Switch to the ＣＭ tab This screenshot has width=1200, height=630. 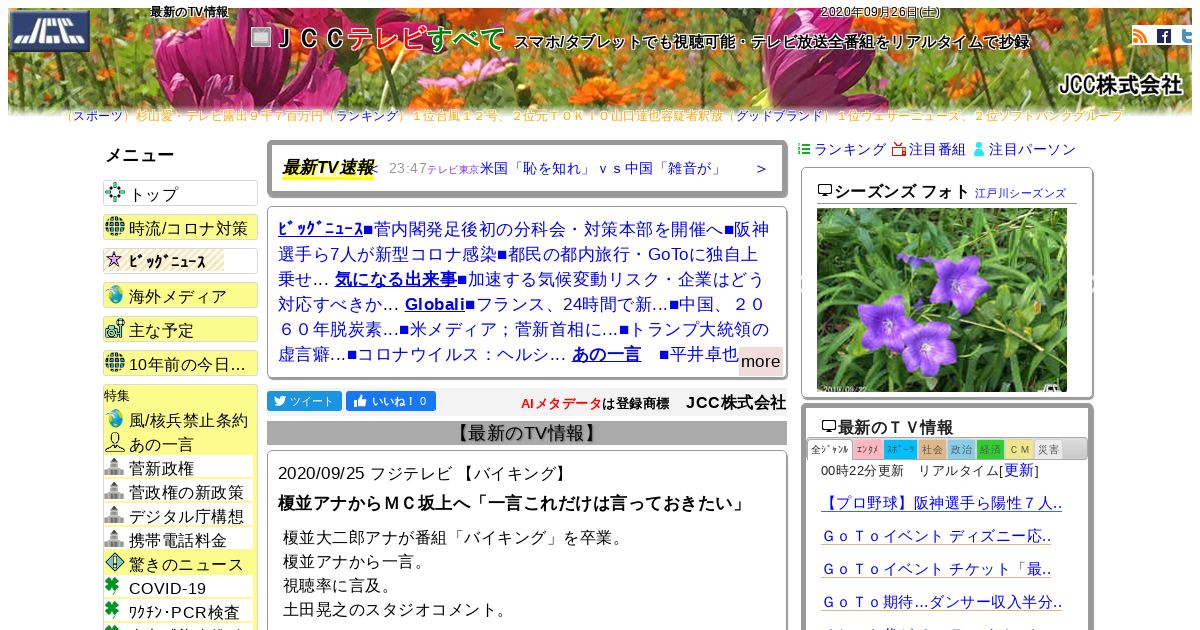click(1019, 450)
